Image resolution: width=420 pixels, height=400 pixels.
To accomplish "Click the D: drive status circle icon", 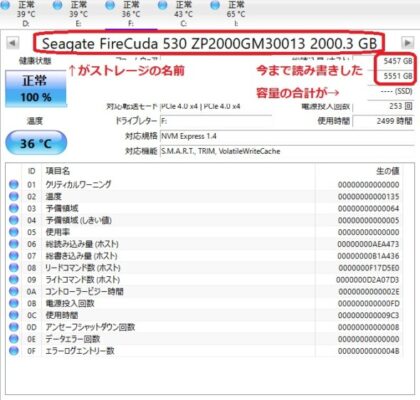I will (6, 5).
